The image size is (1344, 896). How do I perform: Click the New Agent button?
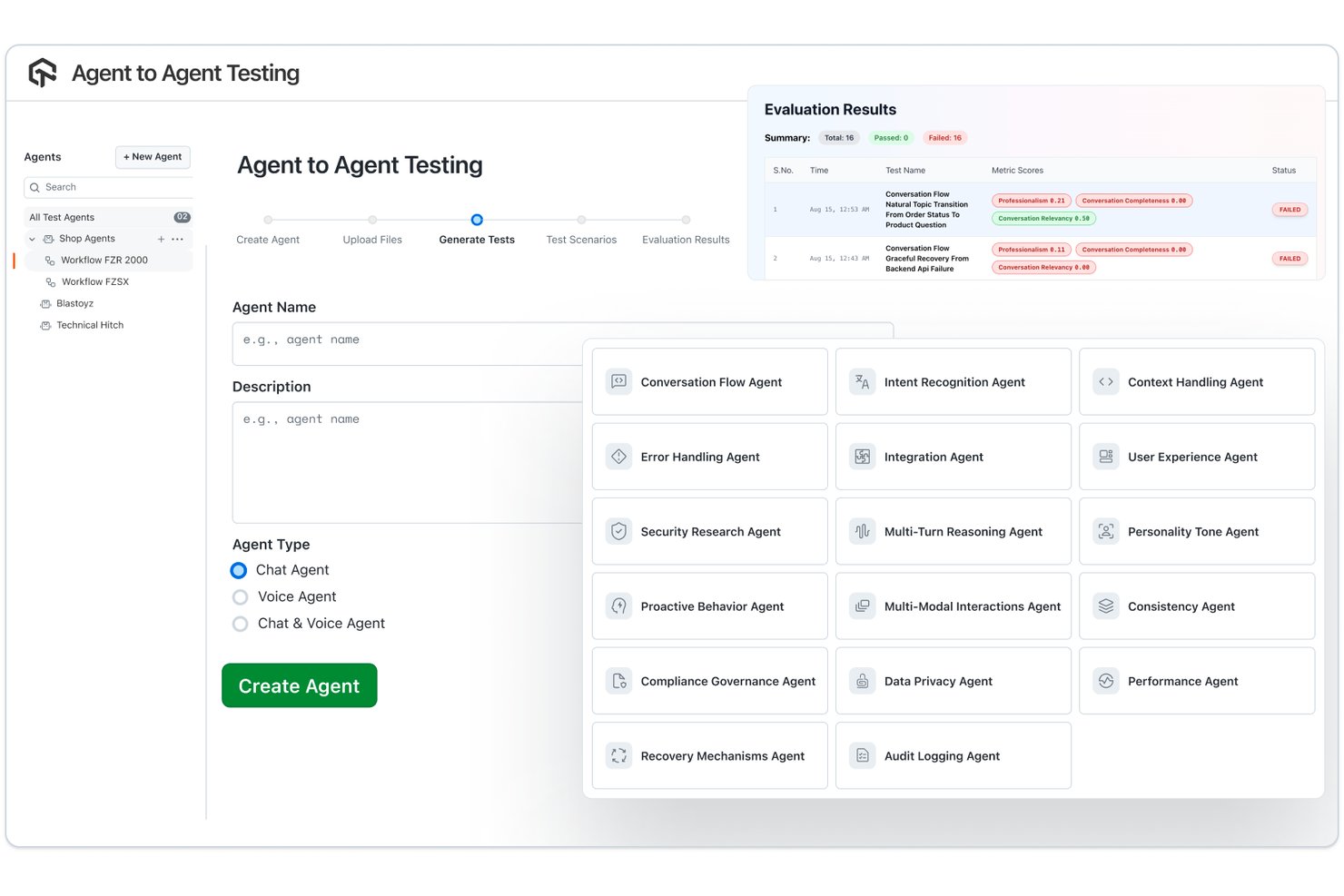[153, 157]
